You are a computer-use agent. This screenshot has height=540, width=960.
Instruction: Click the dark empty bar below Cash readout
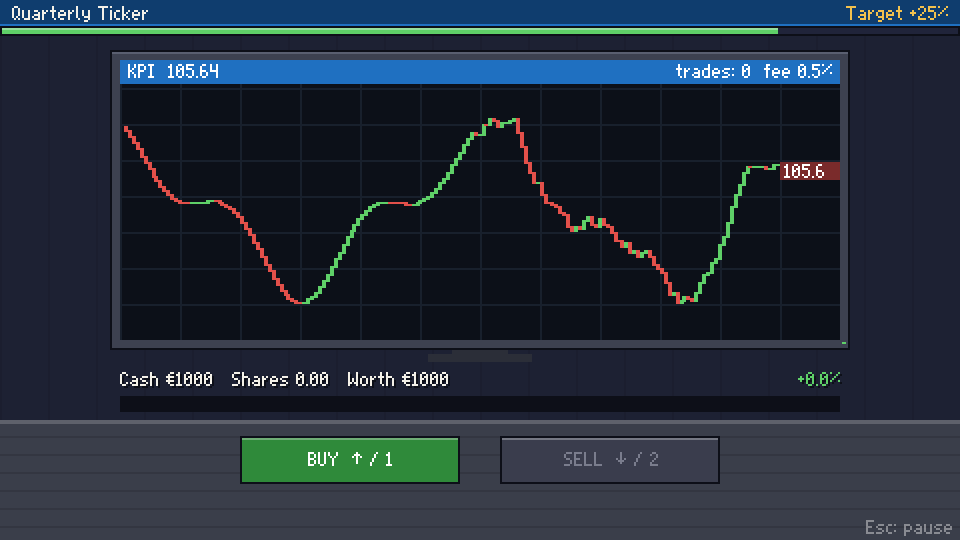[479, 403]
